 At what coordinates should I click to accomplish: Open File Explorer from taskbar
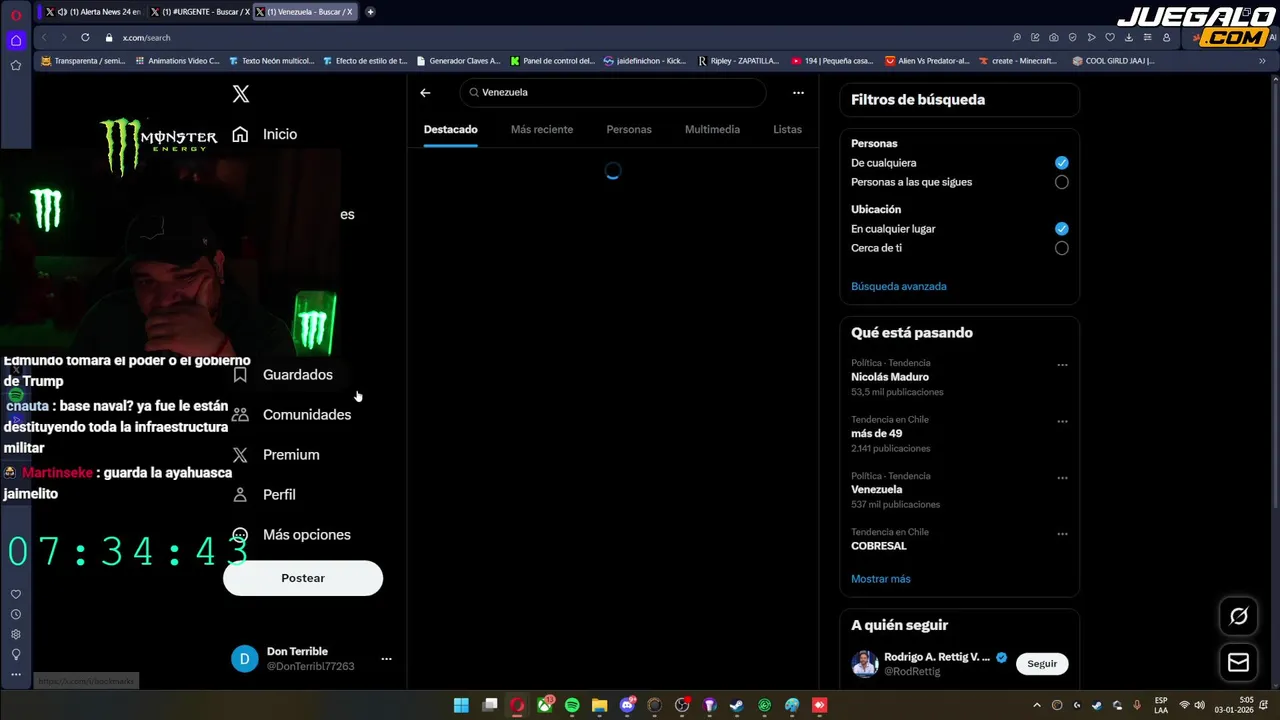point(599,705)
